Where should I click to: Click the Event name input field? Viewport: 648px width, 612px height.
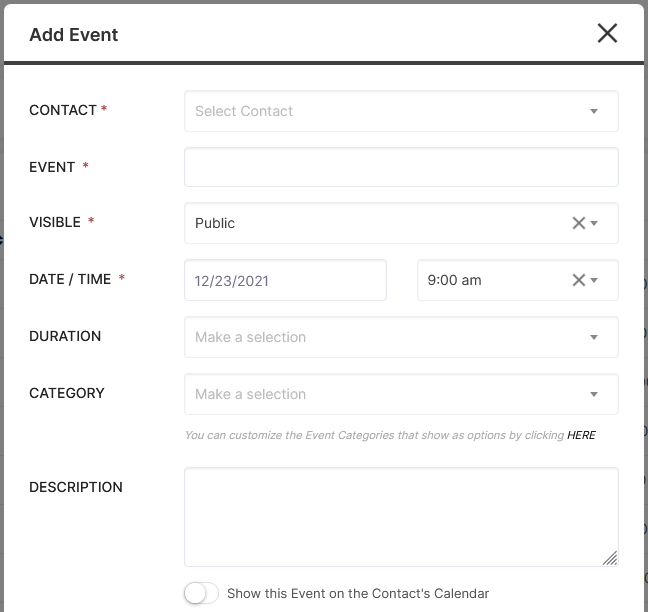pyautogui.click(x=401, y=167)
